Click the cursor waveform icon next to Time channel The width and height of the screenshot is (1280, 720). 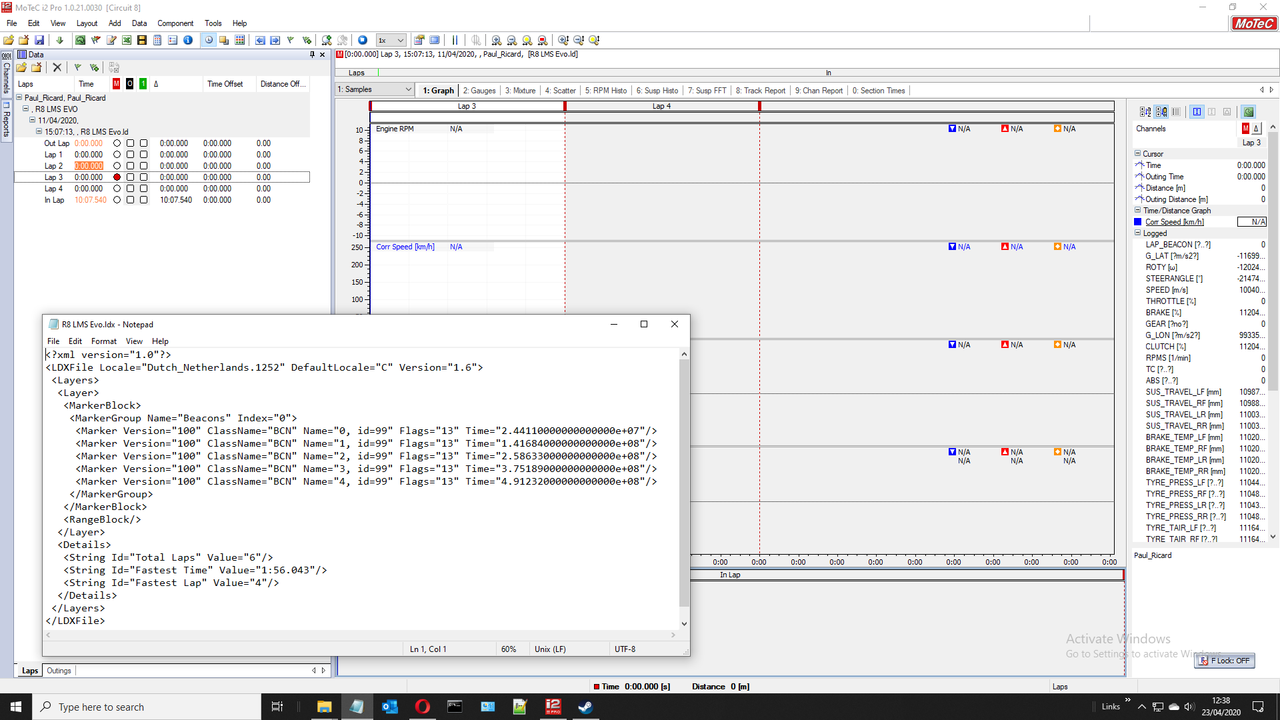pyautogui.click(x=1141, y=164)
